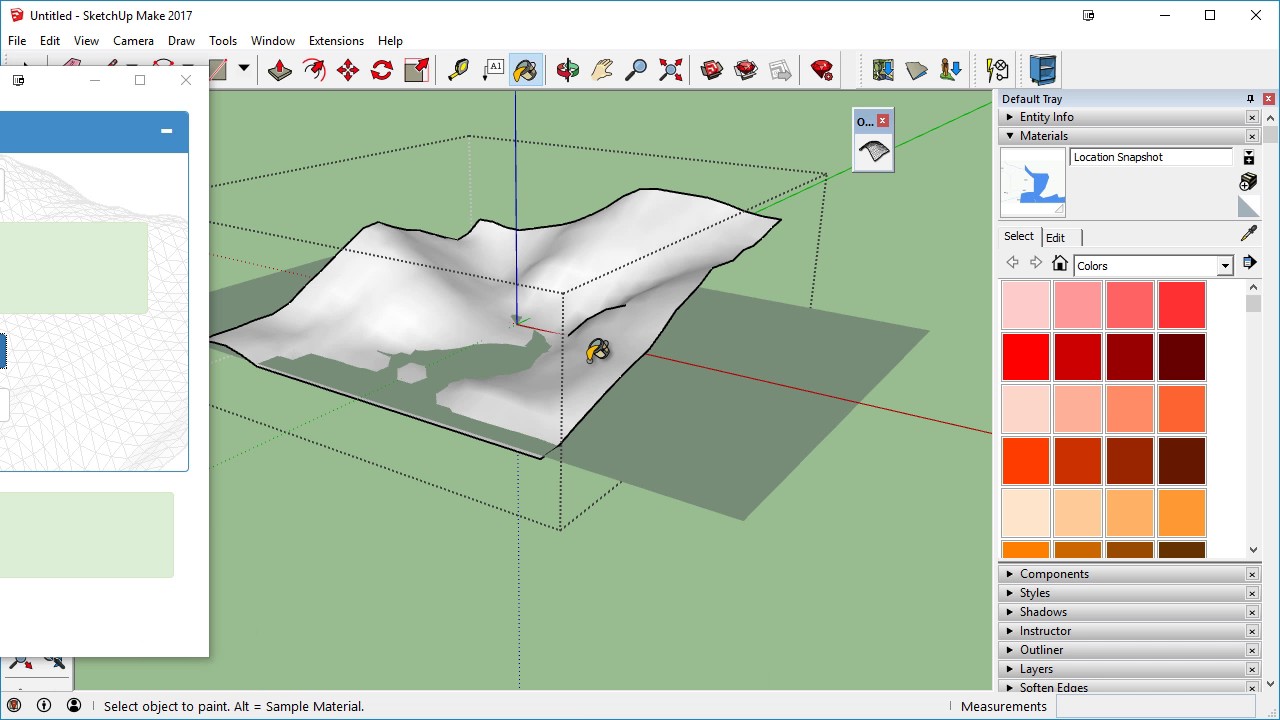
Task: Expand the Shadows panel
Action: (x=1125, y=612)
